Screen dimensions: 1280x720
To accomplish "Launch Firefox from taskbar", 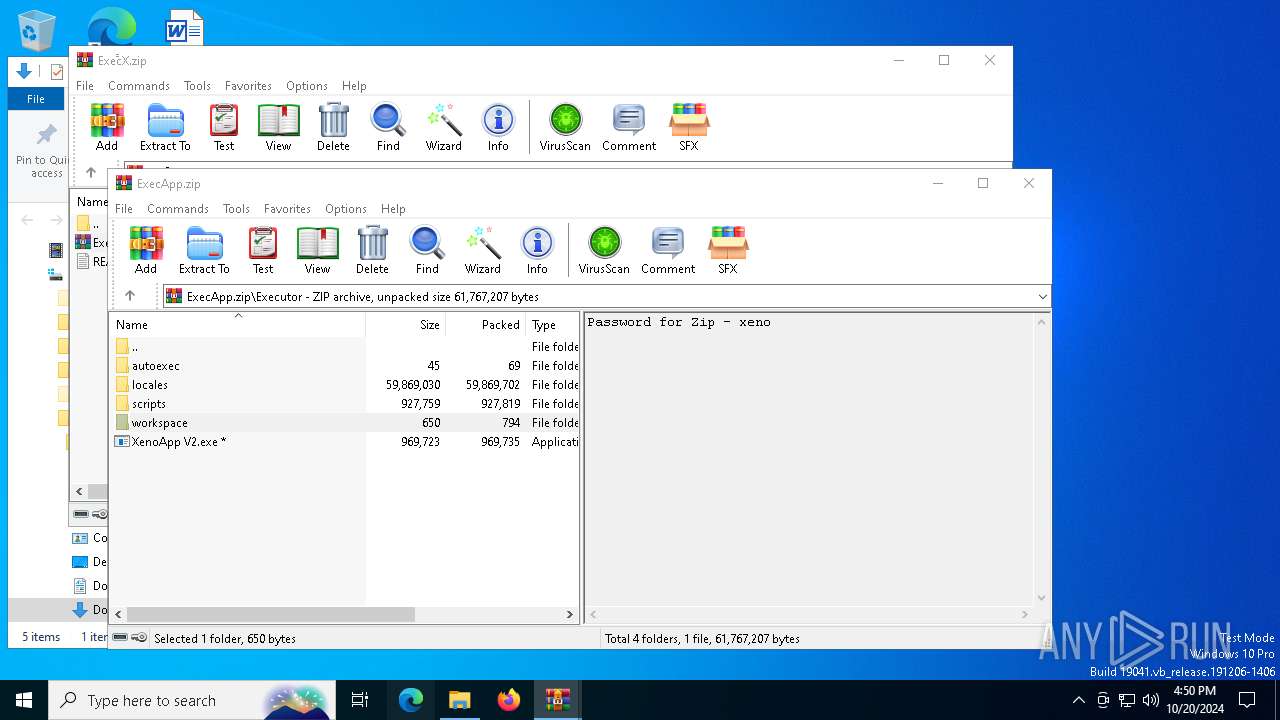I will [x=509, y=700].
